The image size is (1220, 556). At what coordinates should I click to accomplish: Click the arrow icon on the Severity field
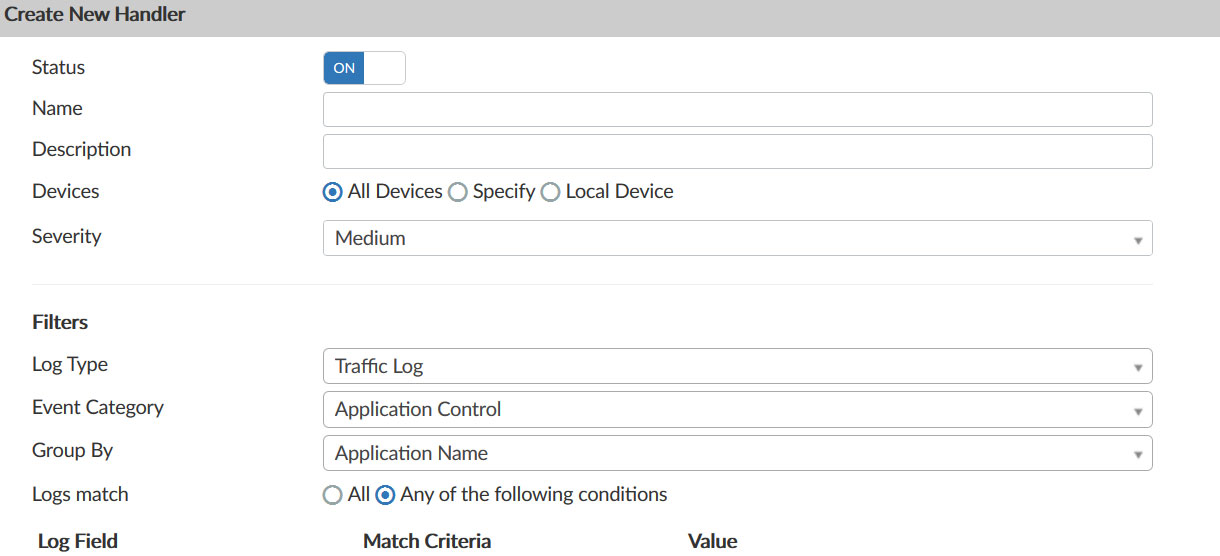pos(1137,240)
